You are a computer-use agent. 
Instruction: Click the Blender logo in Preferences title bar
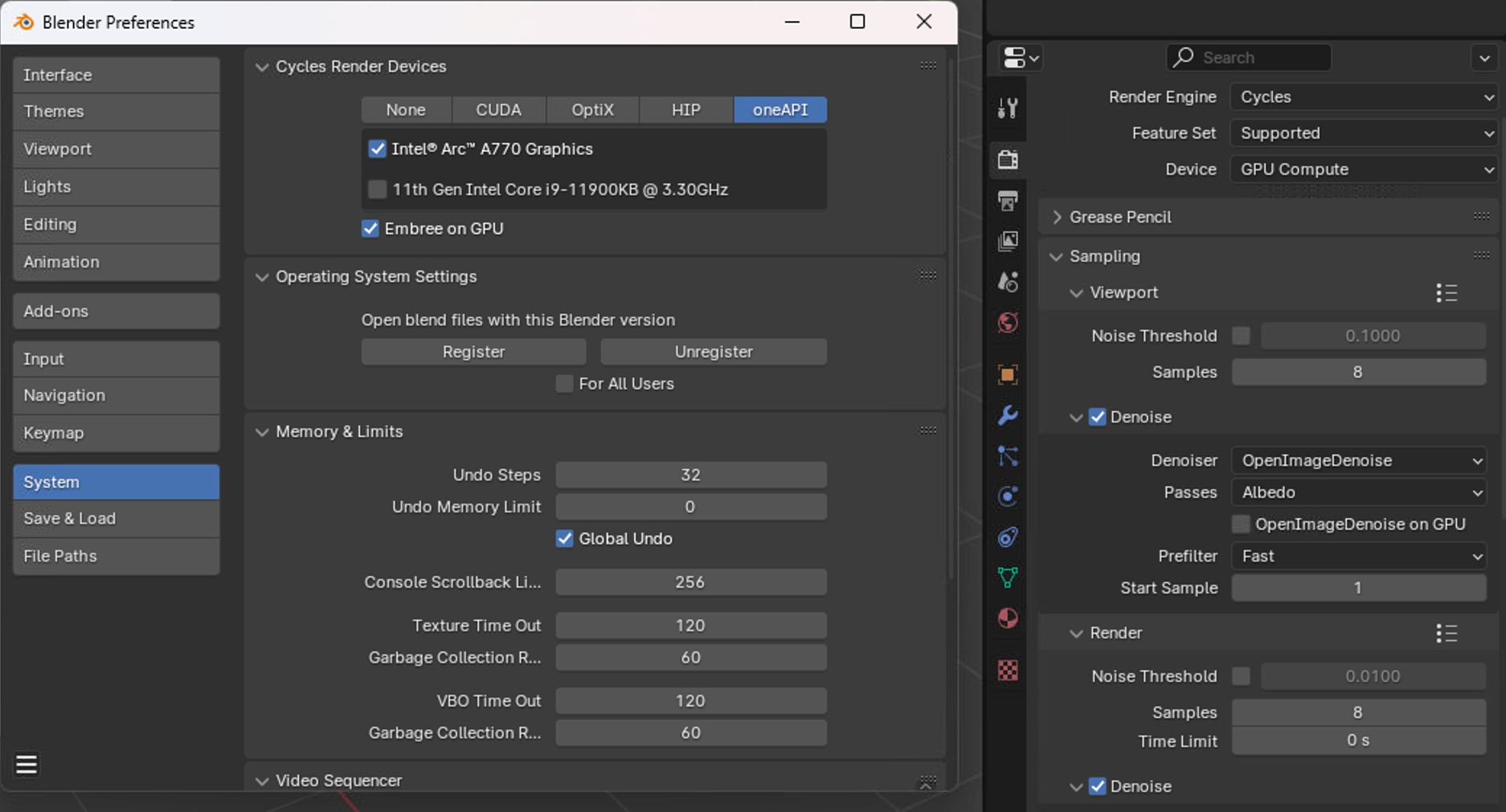coord(24,22)
